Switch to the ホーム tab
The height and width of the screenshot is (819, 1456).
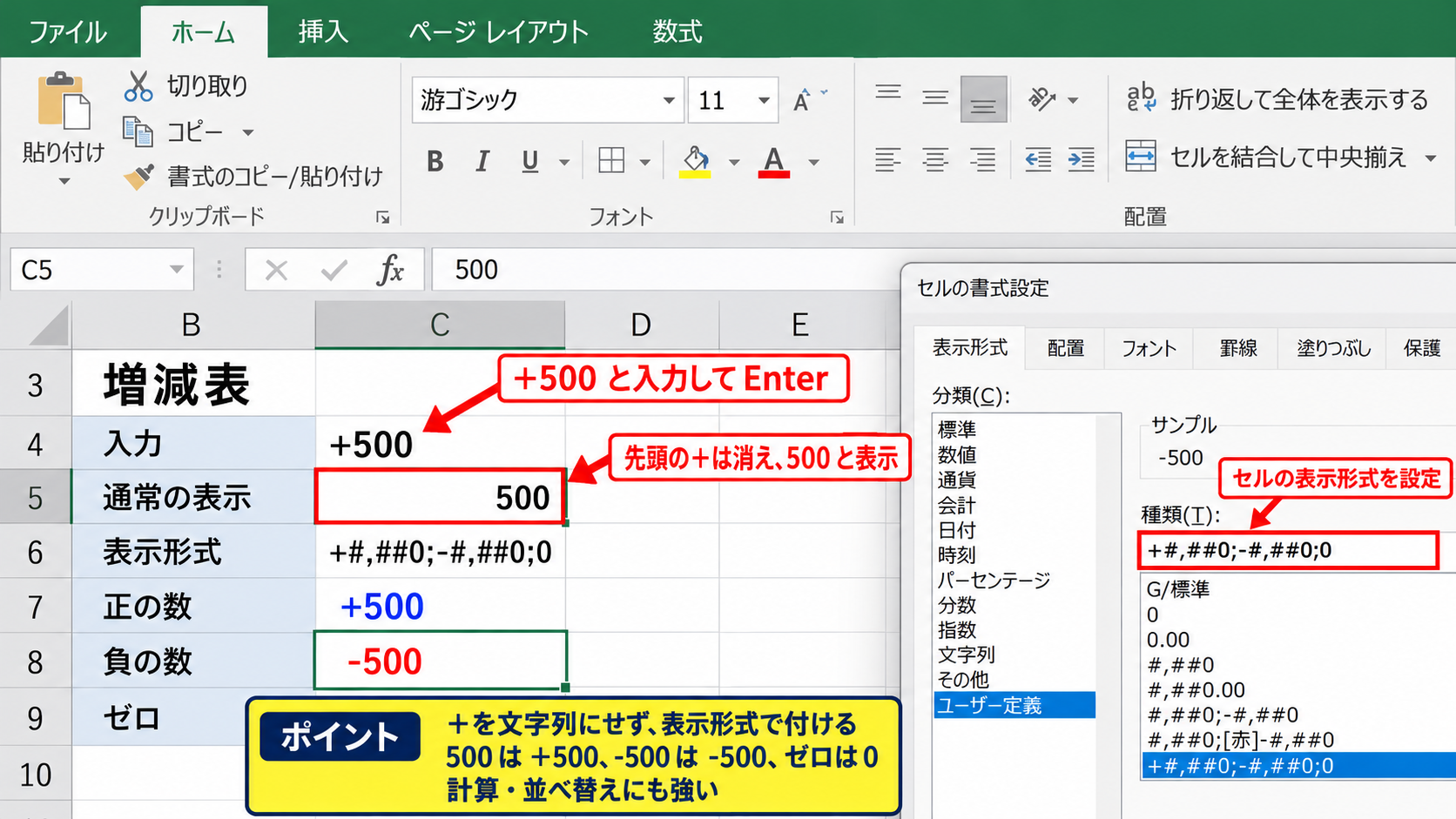[x=203, y=32]
